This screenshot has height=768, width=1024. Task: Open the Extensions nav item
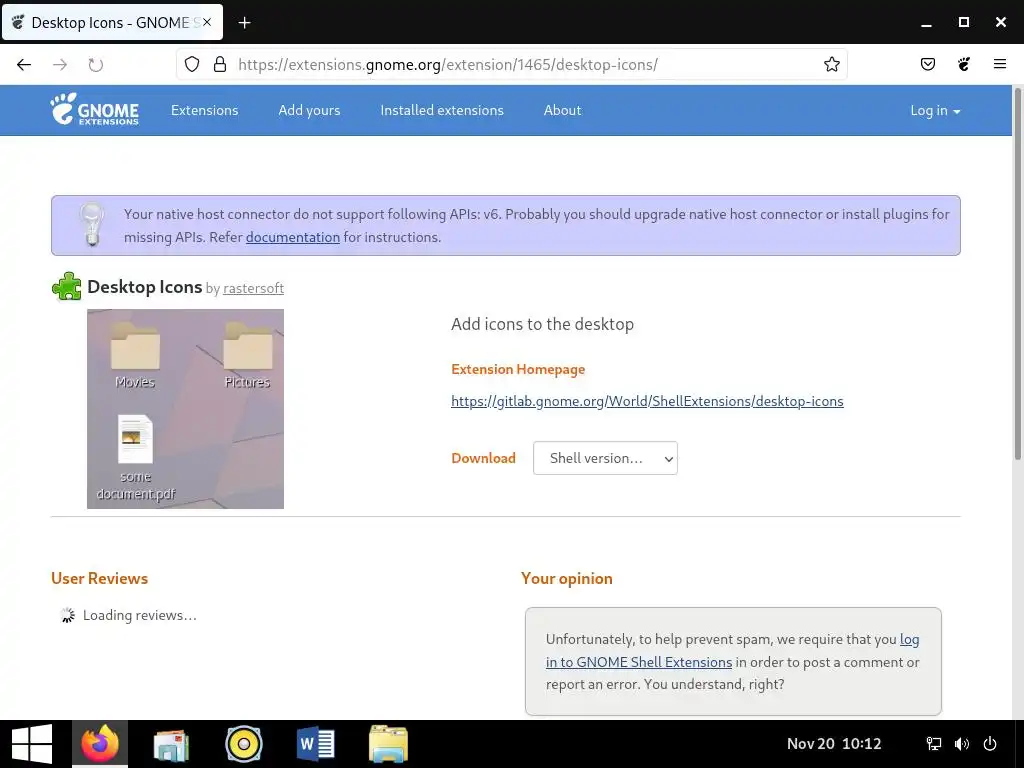pos(204,110)
